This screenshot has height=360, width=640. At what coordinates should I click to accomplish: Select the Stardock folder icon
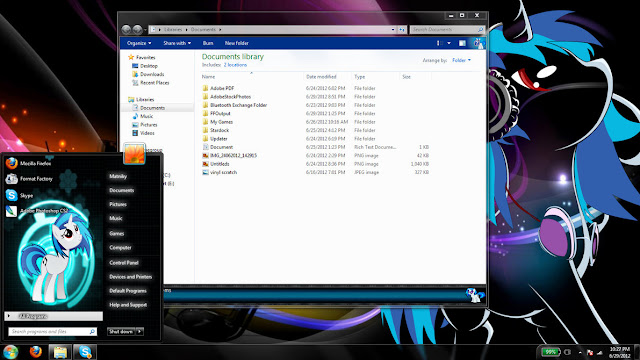(205, 130)
